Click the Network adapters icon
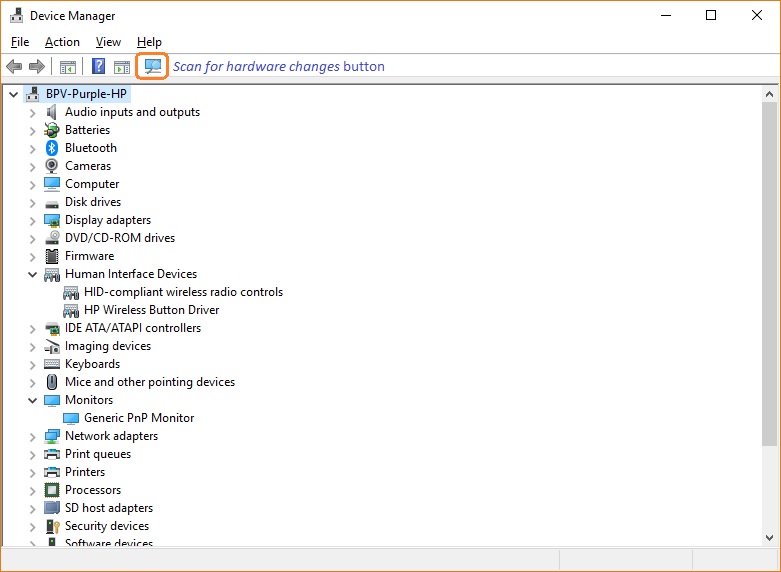The image size is (781, 572). (52, 436)
